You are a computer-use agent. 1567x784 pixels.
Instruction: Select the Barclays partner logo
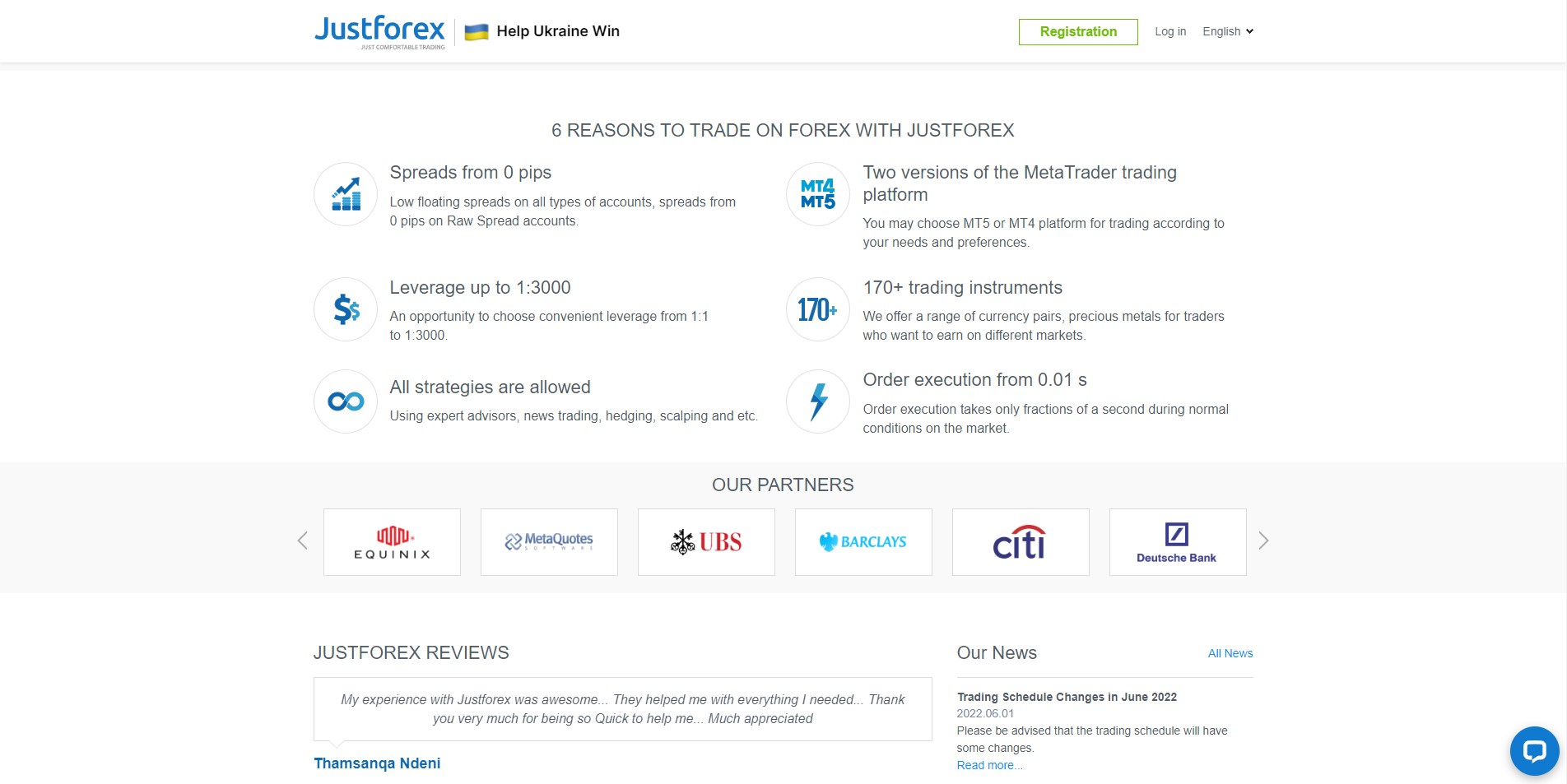863,542
